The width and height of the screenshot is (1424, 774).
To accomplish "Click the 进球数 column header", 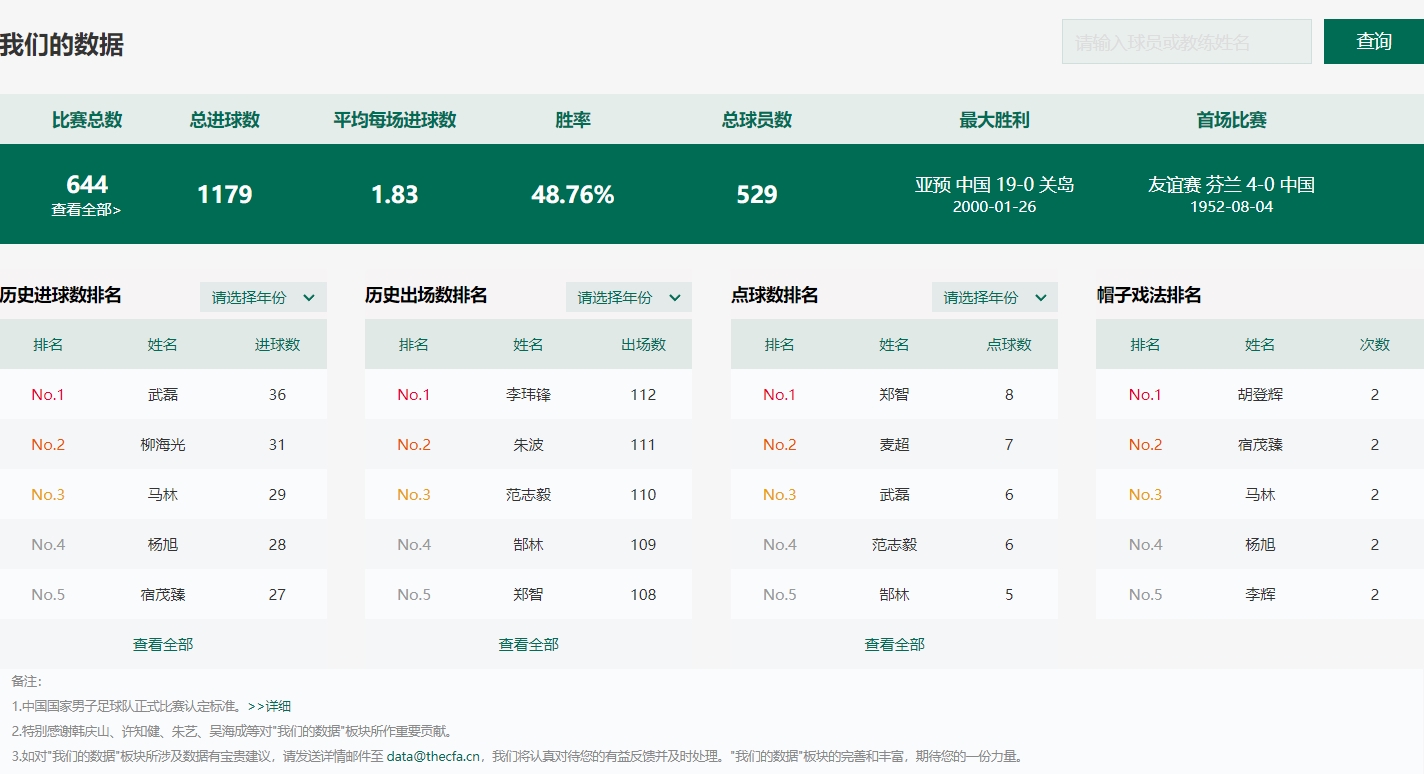I will [277, 345].
